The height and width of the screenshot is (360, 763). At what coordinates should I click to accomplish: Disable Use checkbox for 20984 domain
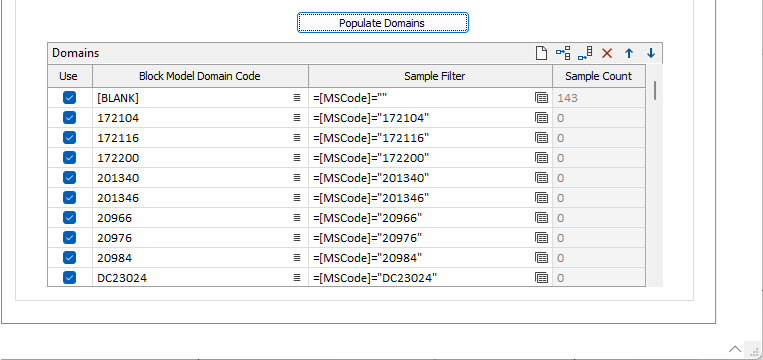click(70, 257)
